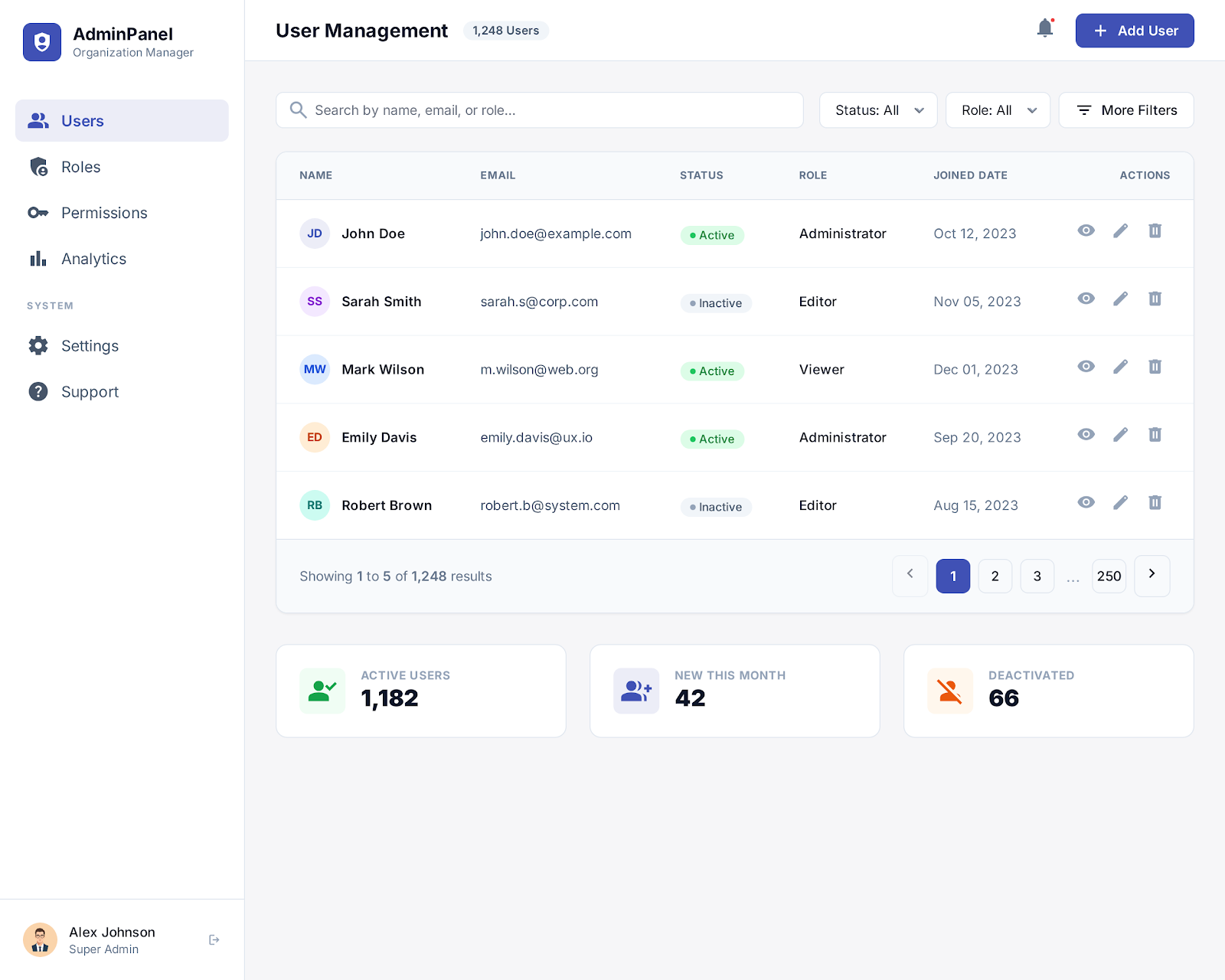Open the Status: All filter dropdown
Screen dimensions: 1225x980
(877, 109)
